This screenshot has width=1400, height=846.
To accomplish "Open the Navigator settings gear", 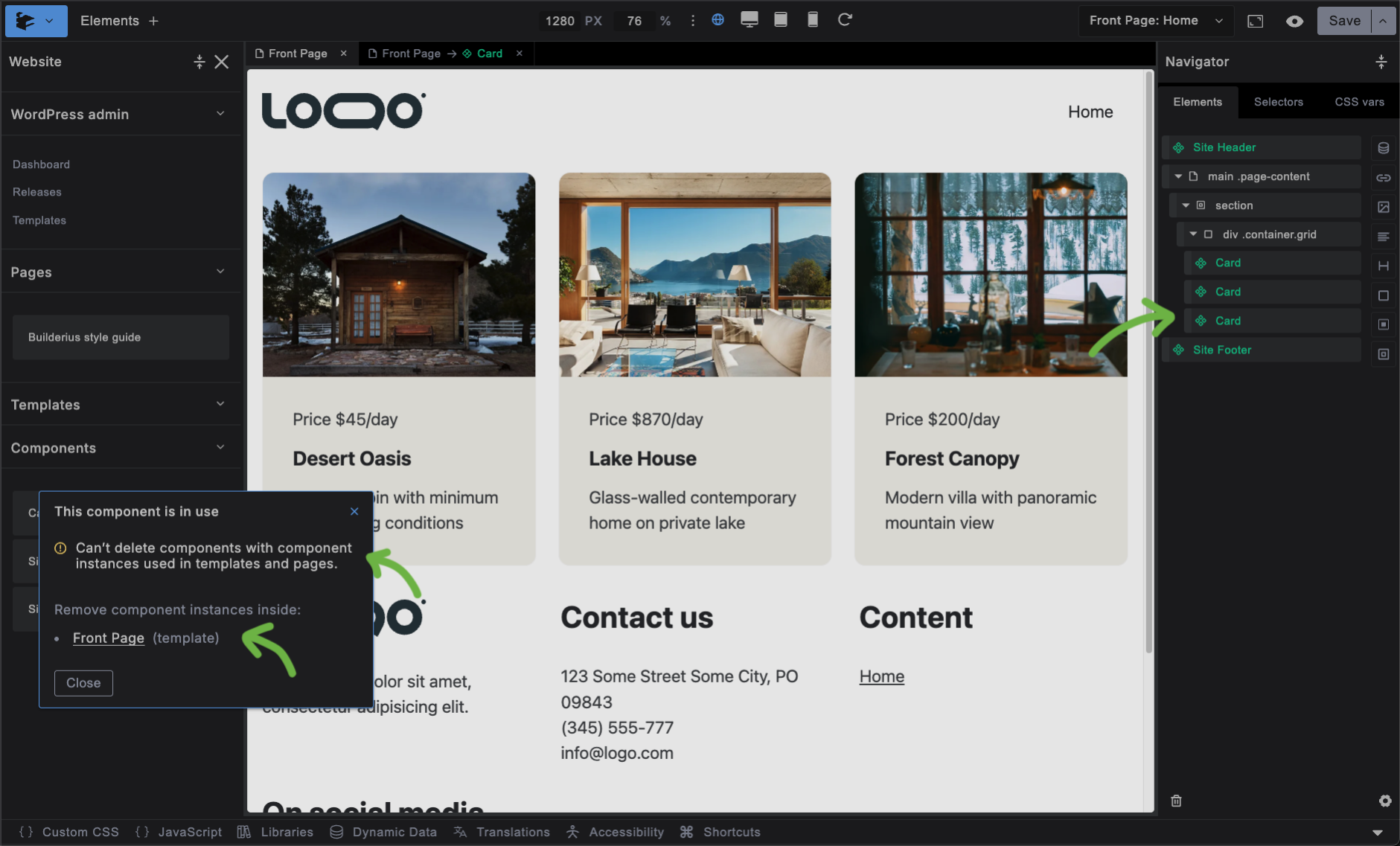I will [1384, 801].
